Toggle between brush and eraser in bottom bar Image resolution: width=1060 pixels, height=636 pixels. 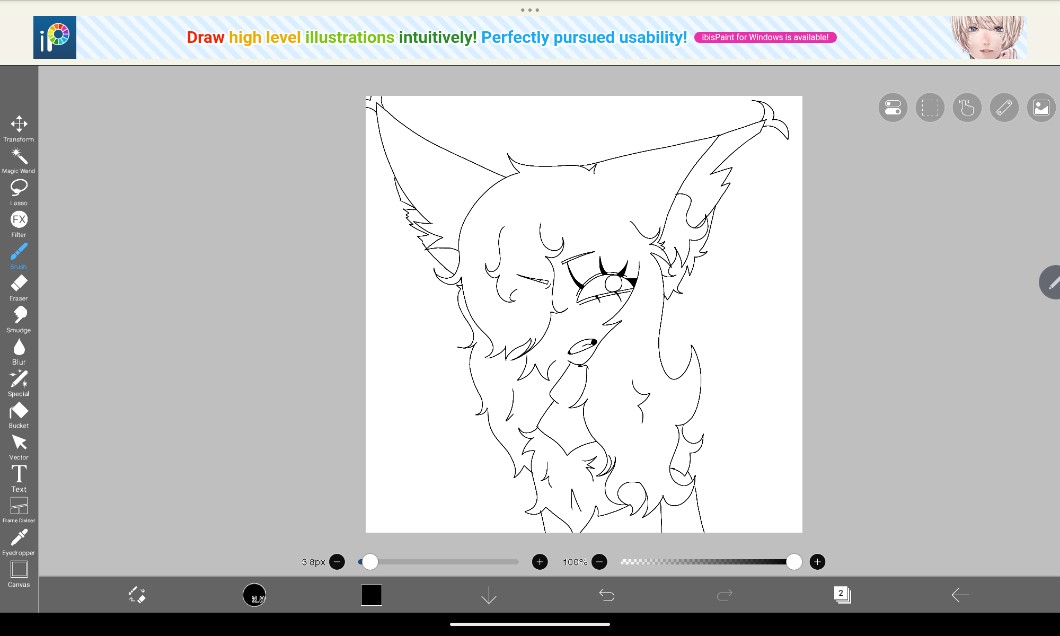137,595
